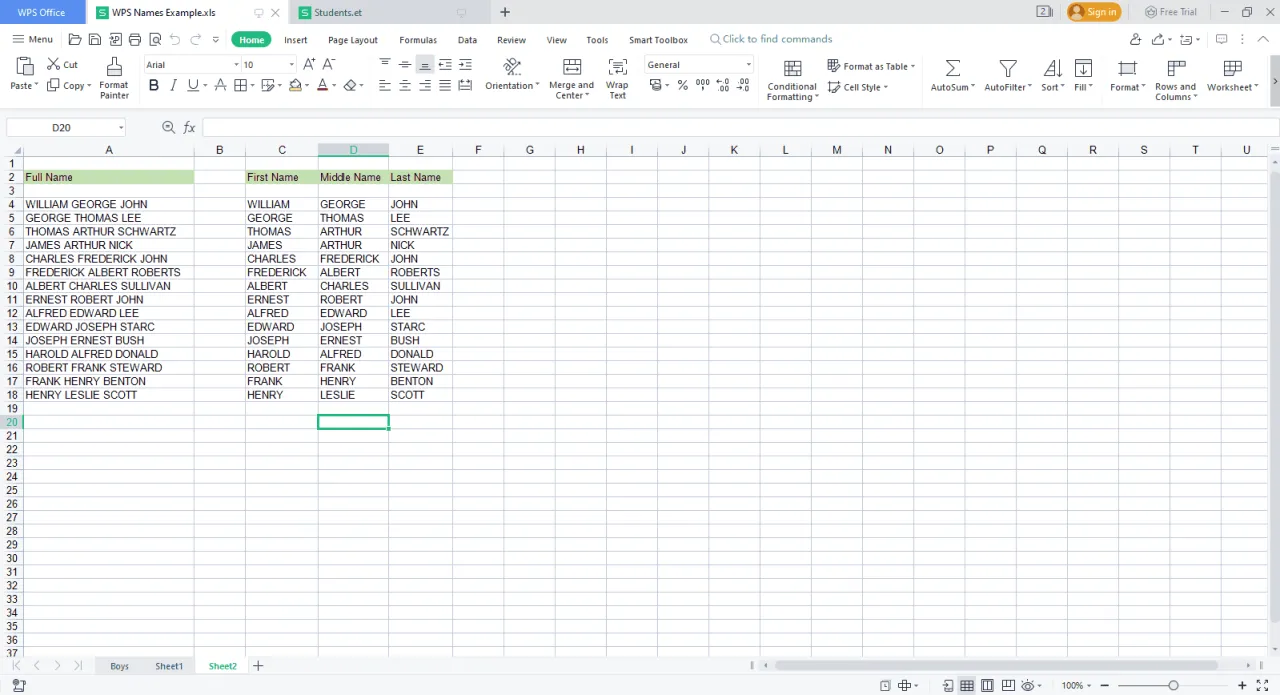Apply the AutoFilter tool
This screenshot has width=1280, height=695.
1005,75
